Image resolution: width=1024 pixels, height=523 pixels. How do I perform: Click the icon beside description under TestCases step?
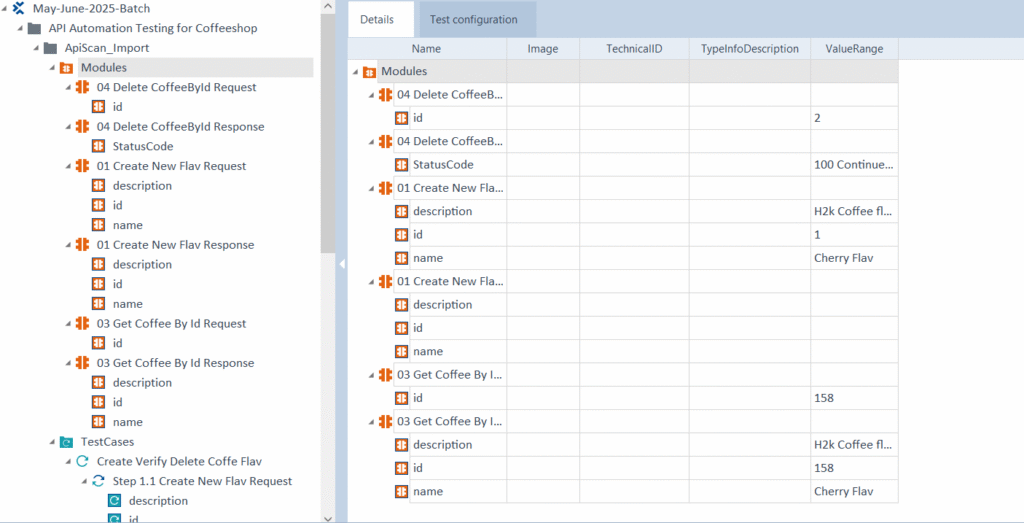pyautogui.click(x=114, y=501)
